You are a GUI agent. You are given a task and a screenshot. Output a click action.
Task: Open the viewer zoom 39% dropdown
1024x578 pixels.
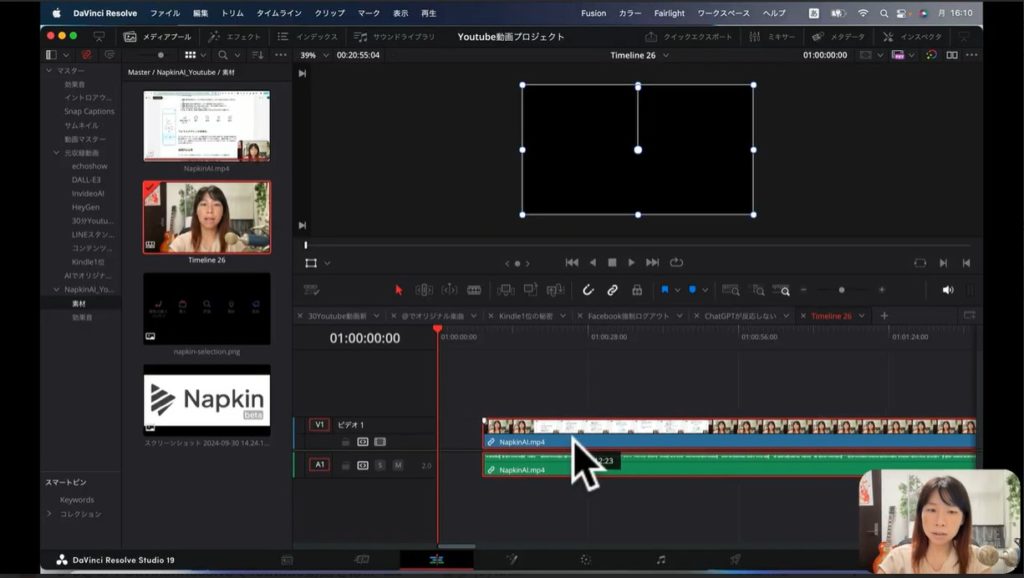(x=315, y=55)
